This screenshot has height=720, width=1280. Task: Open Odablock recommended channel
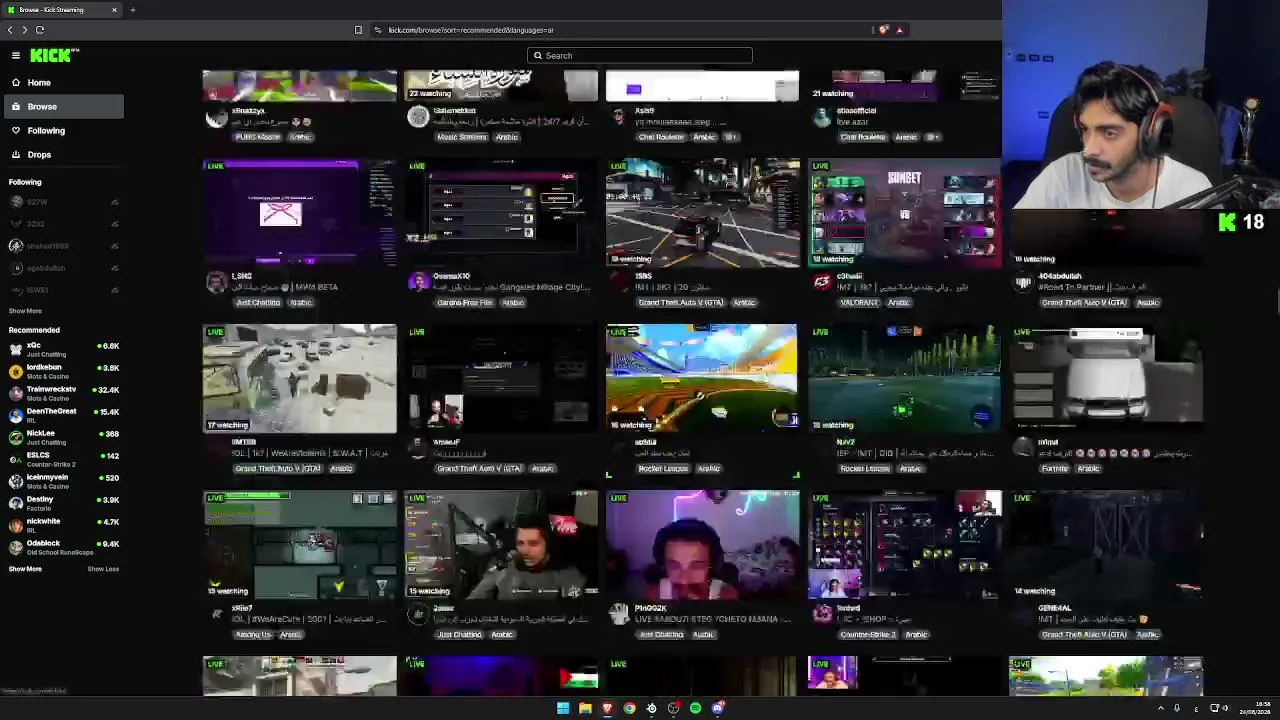[x=62, y=547]
